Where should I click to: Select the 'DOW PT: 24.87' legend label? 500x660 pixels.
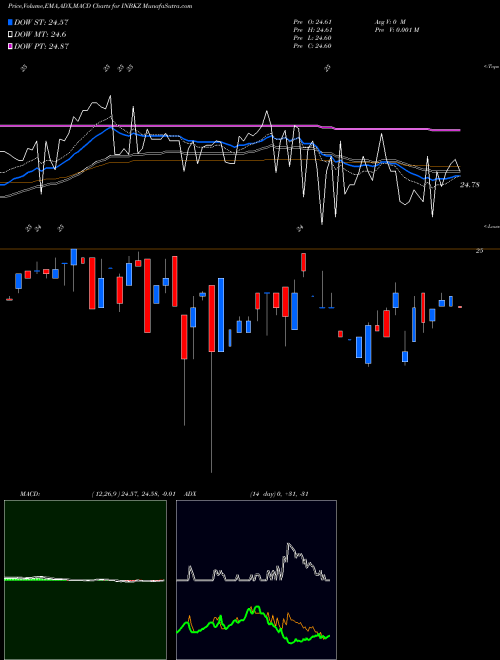coord(41,46)
